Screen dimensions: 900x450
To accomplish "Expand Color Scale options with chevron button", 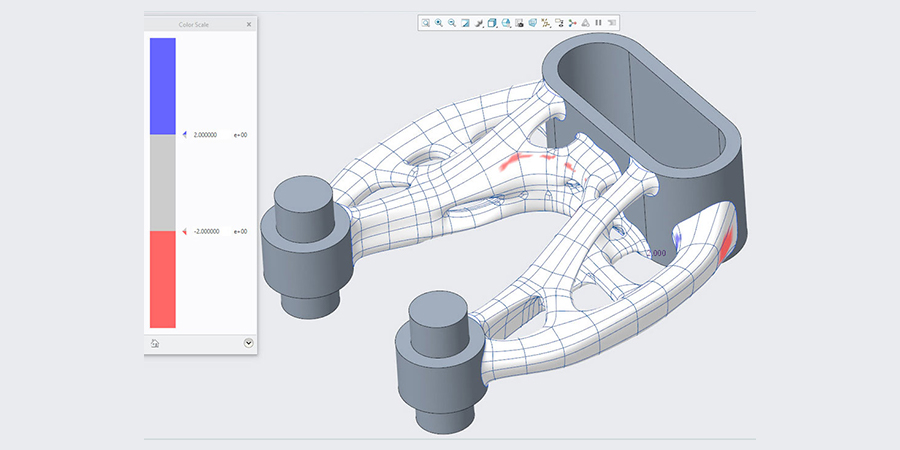I will click(x=248, y=343).
